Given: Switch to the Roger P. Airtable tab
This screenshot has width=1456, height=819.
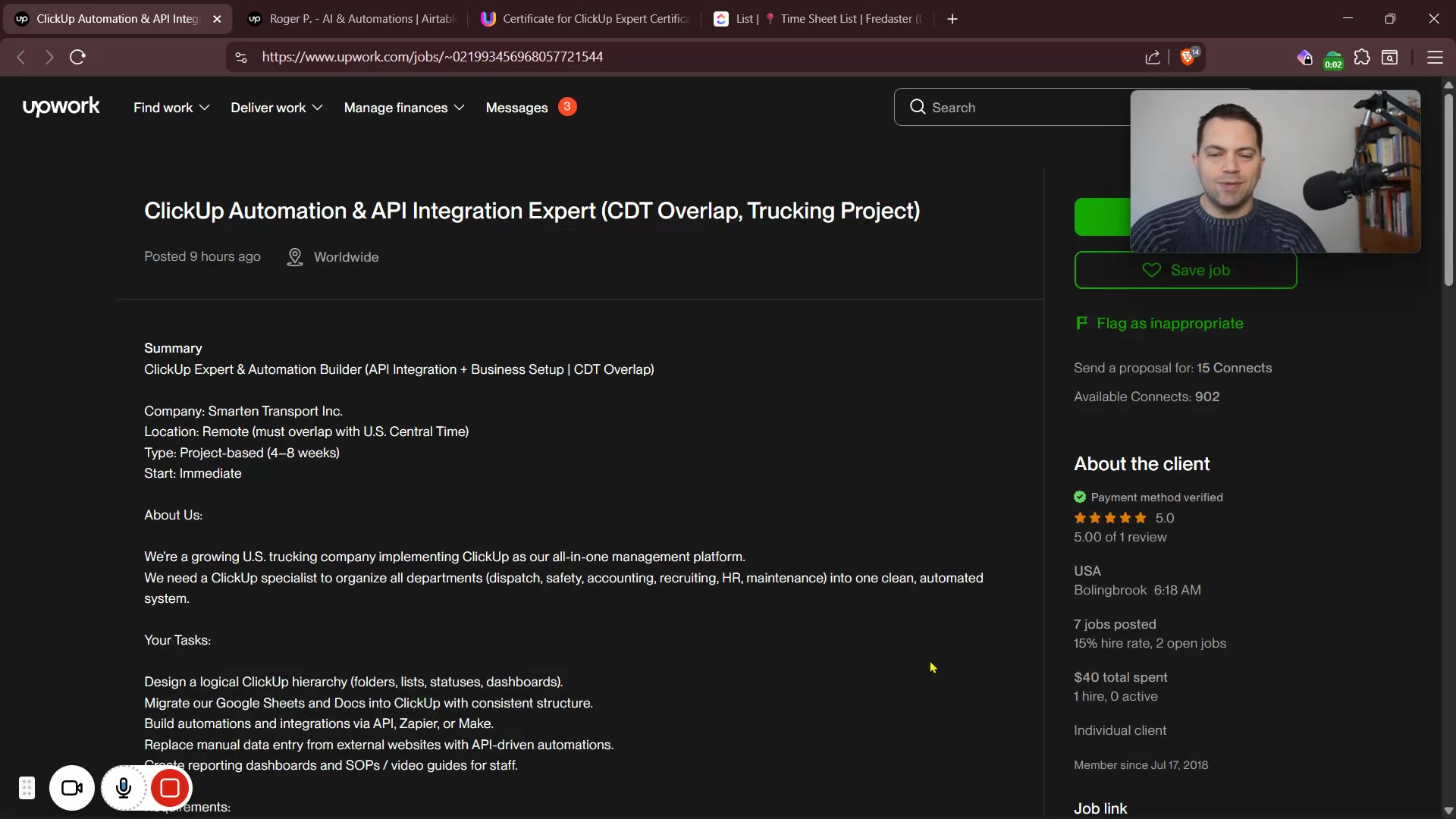Looking at the screenshot, I should click(353, 19).
